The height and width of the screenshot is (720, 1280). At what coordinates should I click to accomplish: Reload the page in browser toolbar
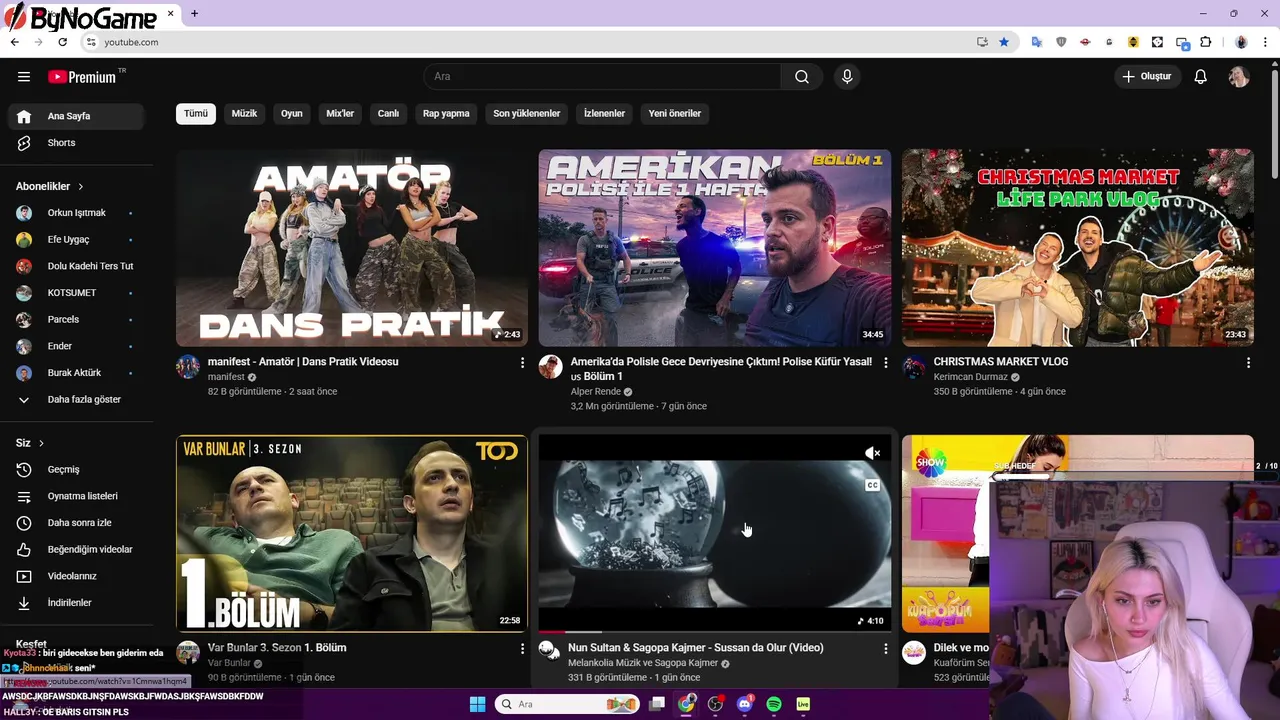click(x=62, y=42)
